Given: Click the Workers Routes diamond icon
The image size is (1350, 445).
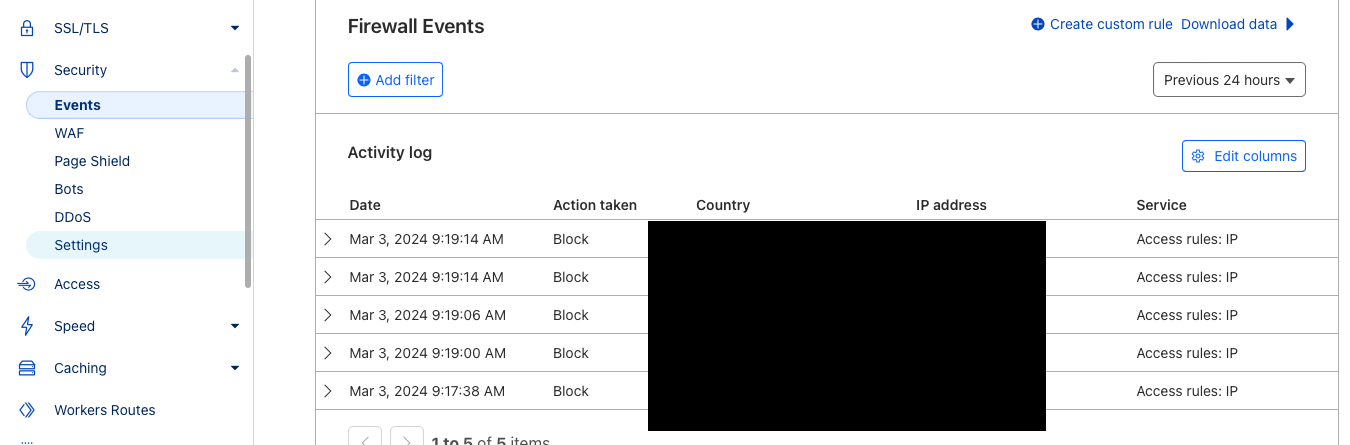Looking at the screenshot, I should pos(27,410).
